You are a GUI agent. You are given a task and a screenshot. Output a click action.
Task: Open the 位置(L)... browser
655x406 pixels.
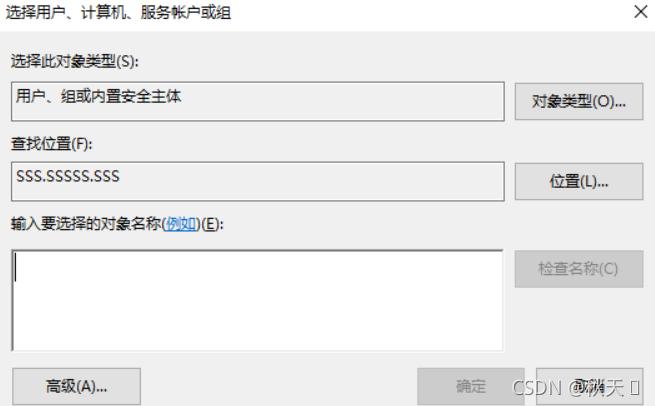[x=579, y=182]
